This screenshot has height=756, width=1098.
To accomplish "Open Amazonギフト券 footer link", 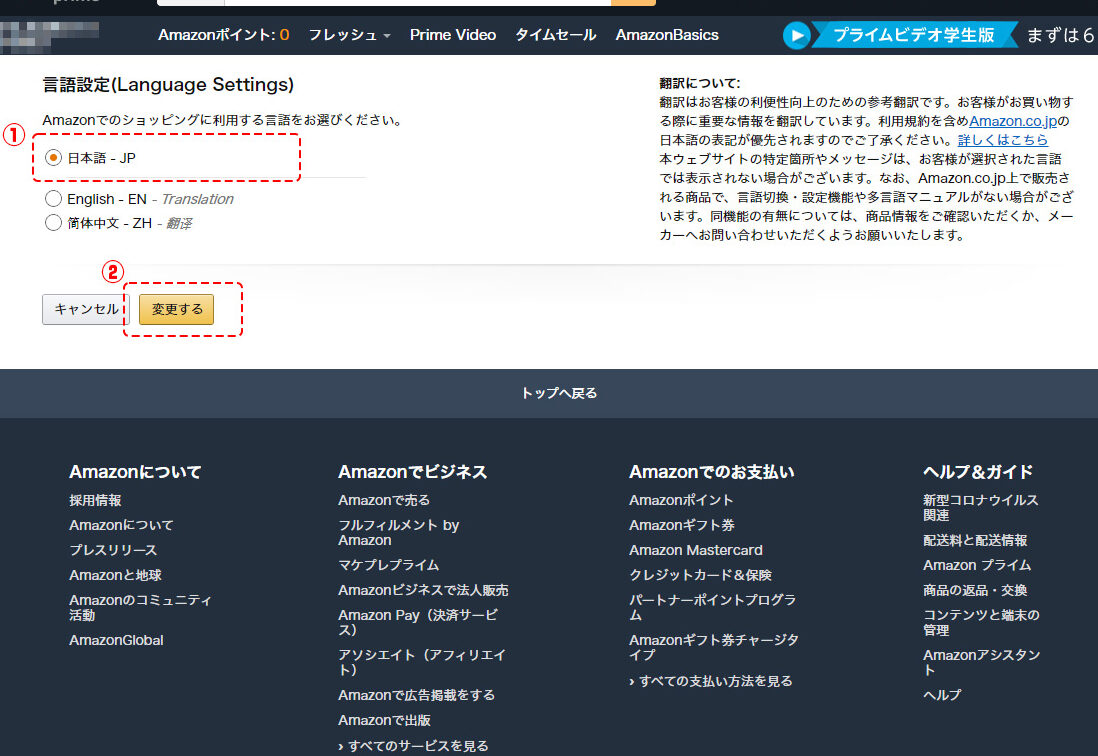I will [681, 525].
